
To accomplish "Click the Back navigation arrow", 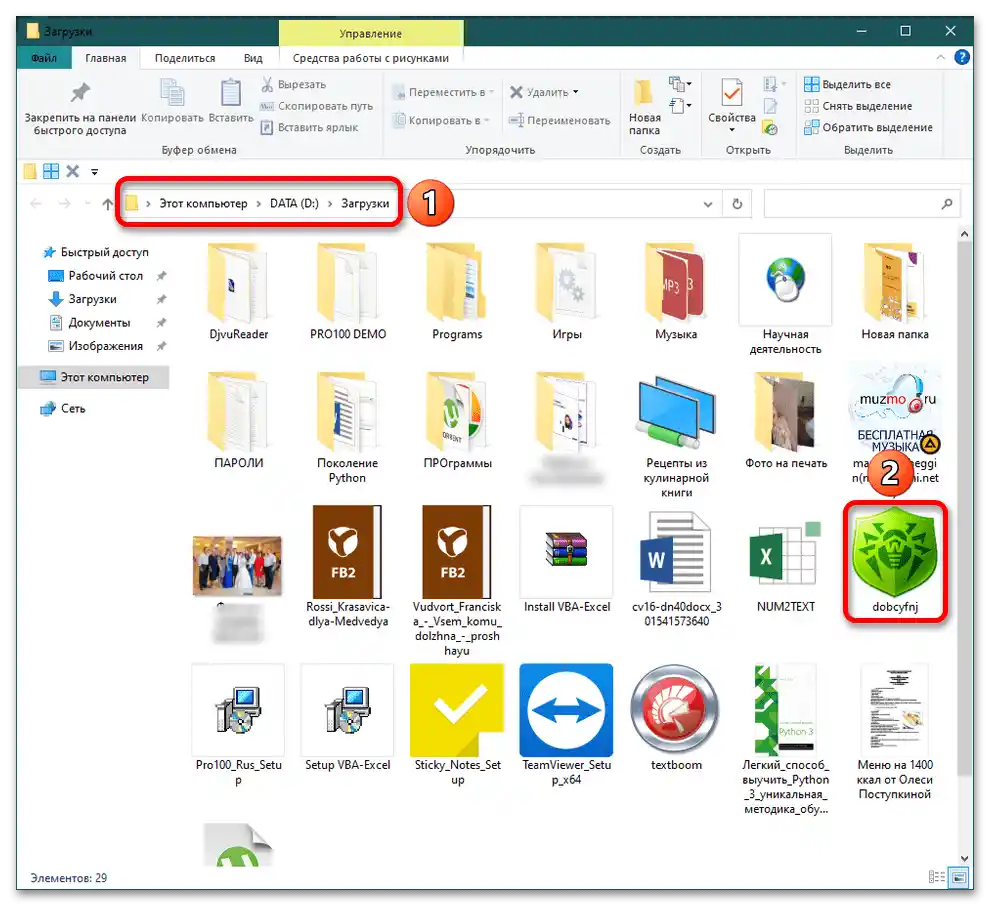I will pos(36,203).
